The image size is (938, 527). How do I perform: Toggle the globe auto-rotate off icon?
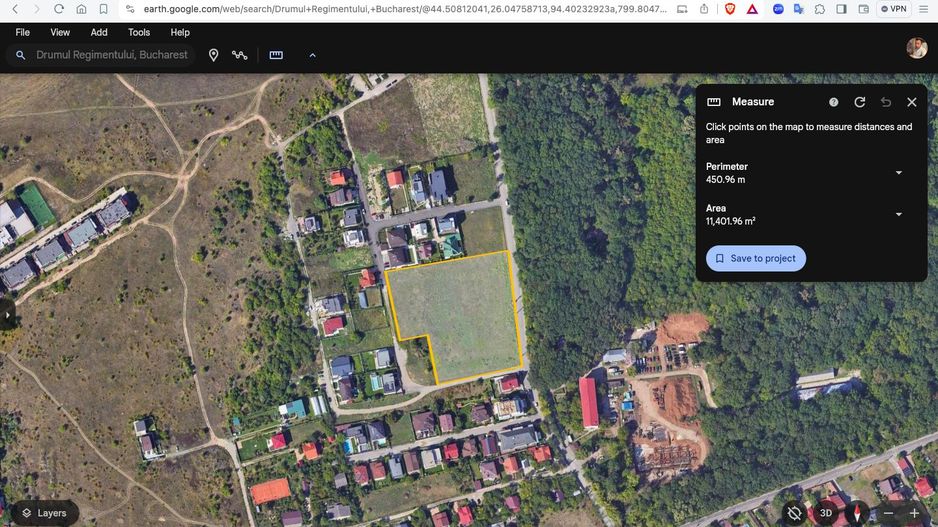coord(794,513)
